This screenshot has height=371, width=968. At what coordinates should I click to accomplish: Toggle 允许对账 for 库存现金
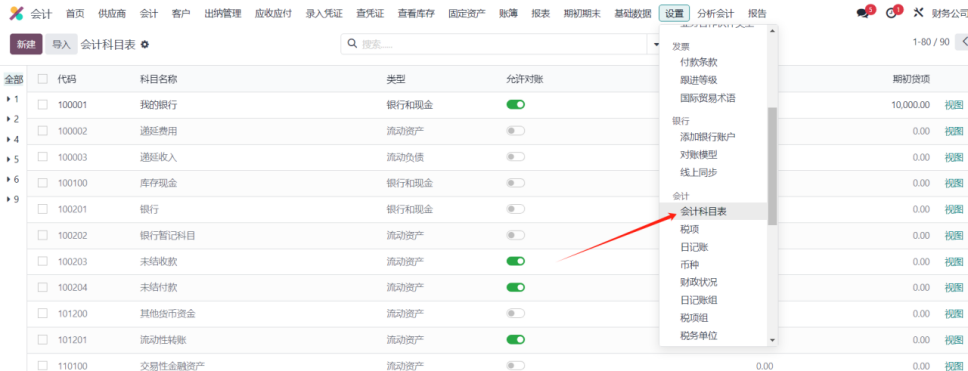[515, 183]
